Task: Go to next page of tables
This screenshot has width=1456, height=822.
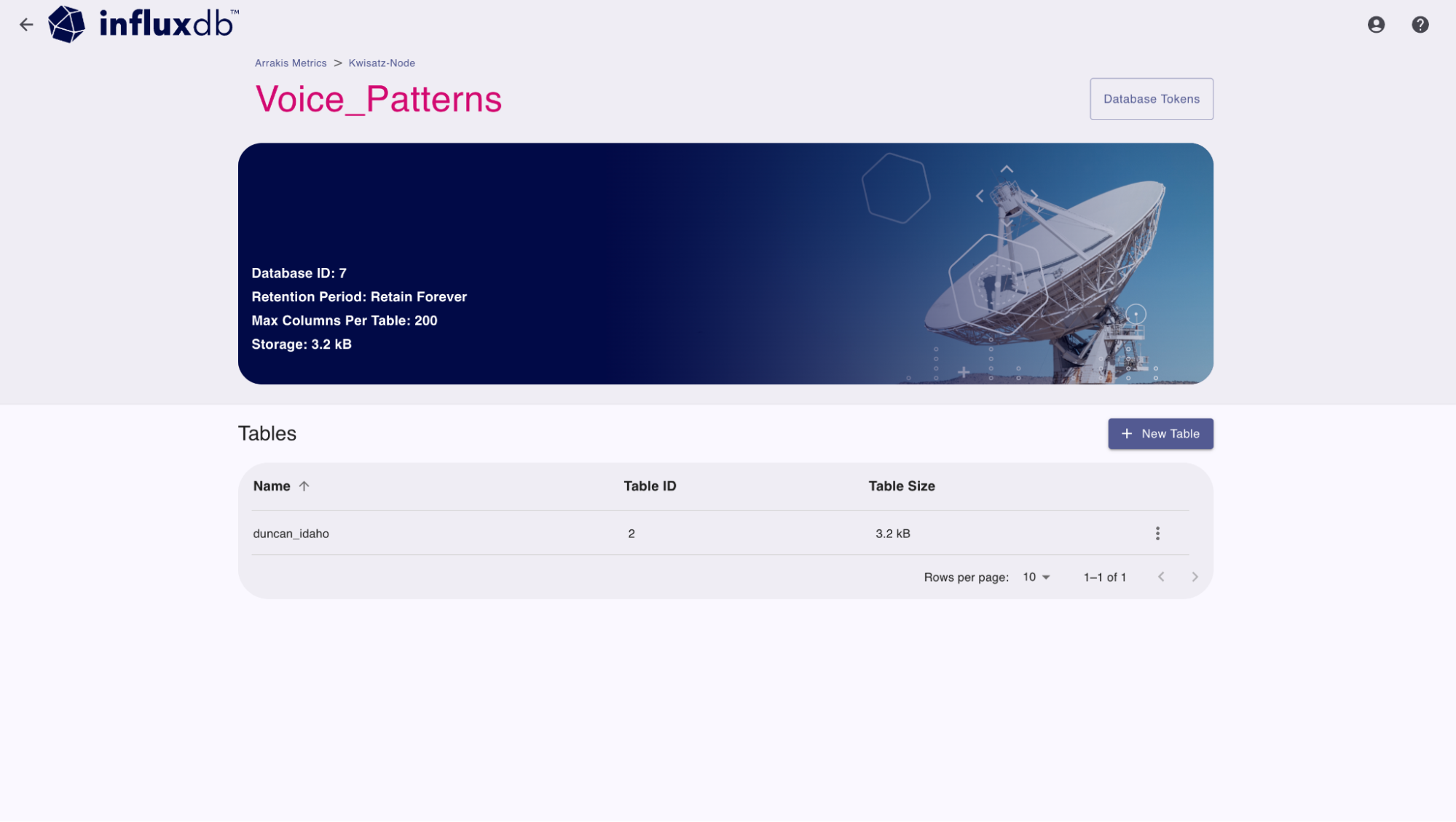Action: 1195,577
